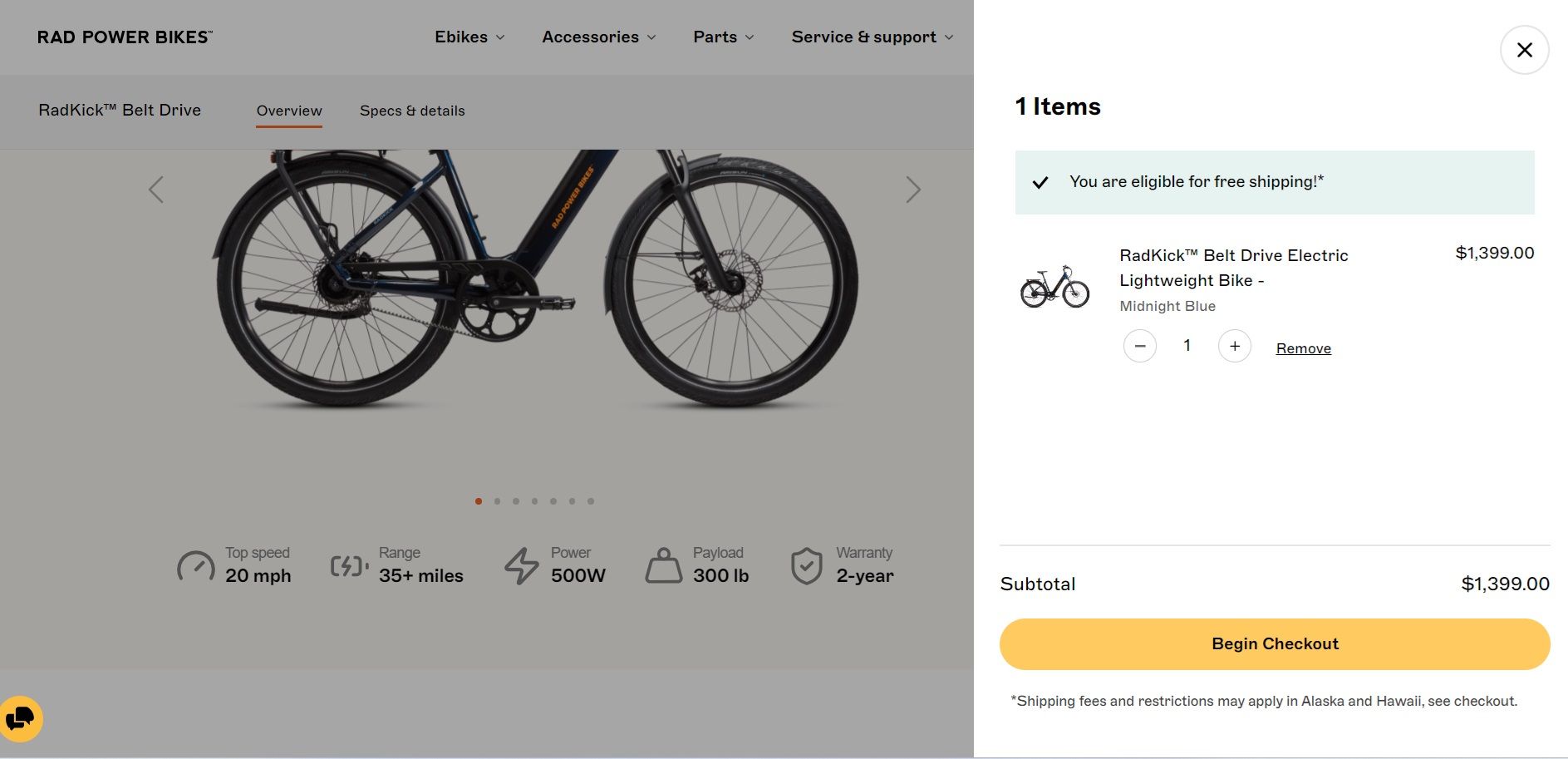This screenshot has width=1568, height=759.
Task: Click the Range battery icon
Action: [349, 566]
